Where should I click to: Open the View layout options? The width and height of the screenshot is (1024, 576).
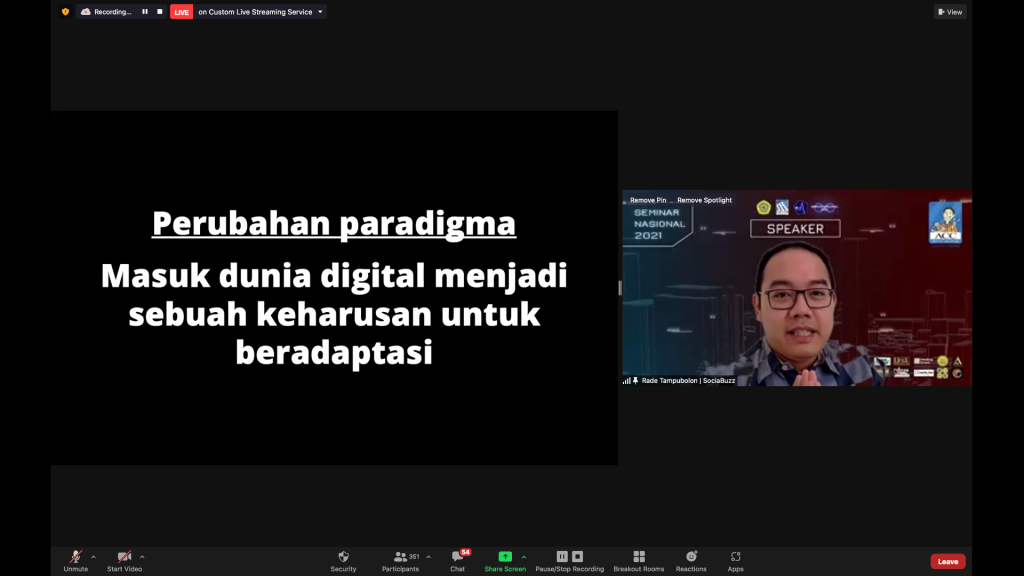pyautogui.click(x=950, y=12)
